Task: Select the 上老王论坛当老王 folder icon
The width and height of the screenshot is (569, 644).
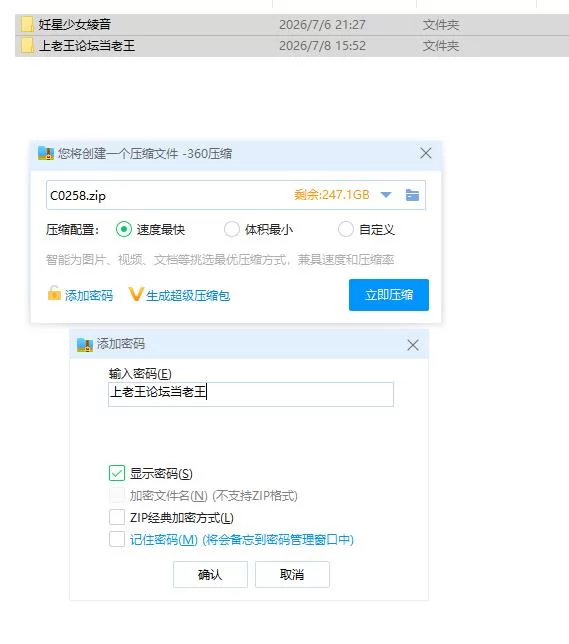Action: pyautogui.click(x=27, y=46)
